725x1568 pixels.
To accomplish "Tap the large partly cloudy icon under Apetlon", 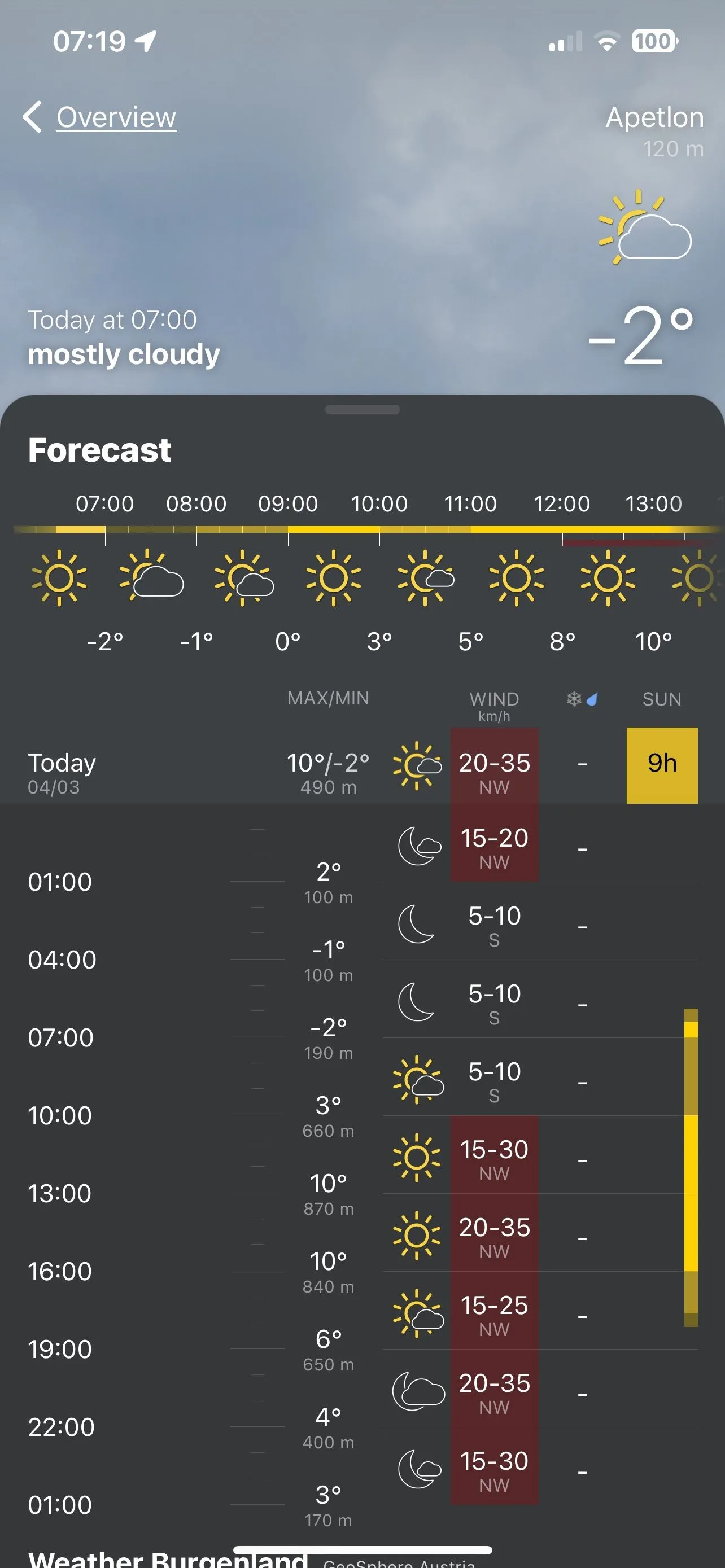I will pos(645,227).
